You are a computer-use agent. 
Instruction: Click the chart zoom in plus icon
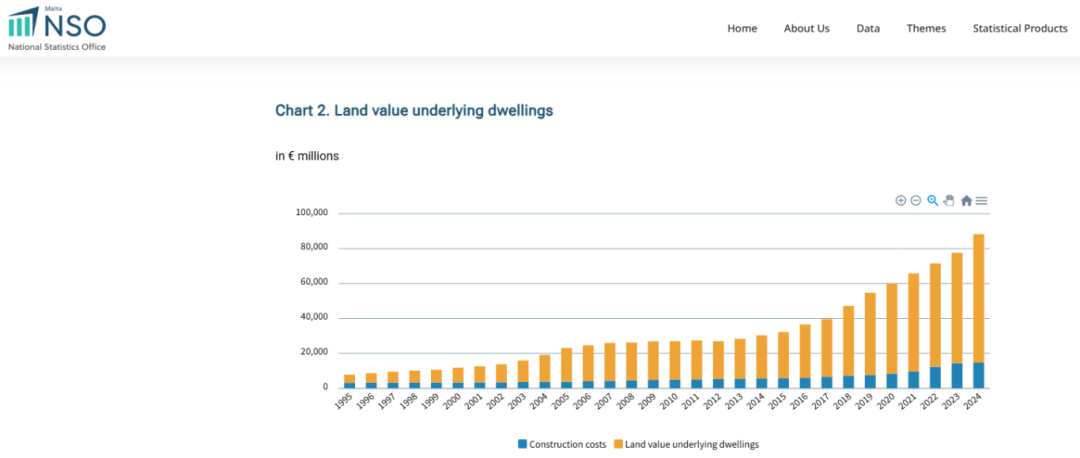(900, 201)
